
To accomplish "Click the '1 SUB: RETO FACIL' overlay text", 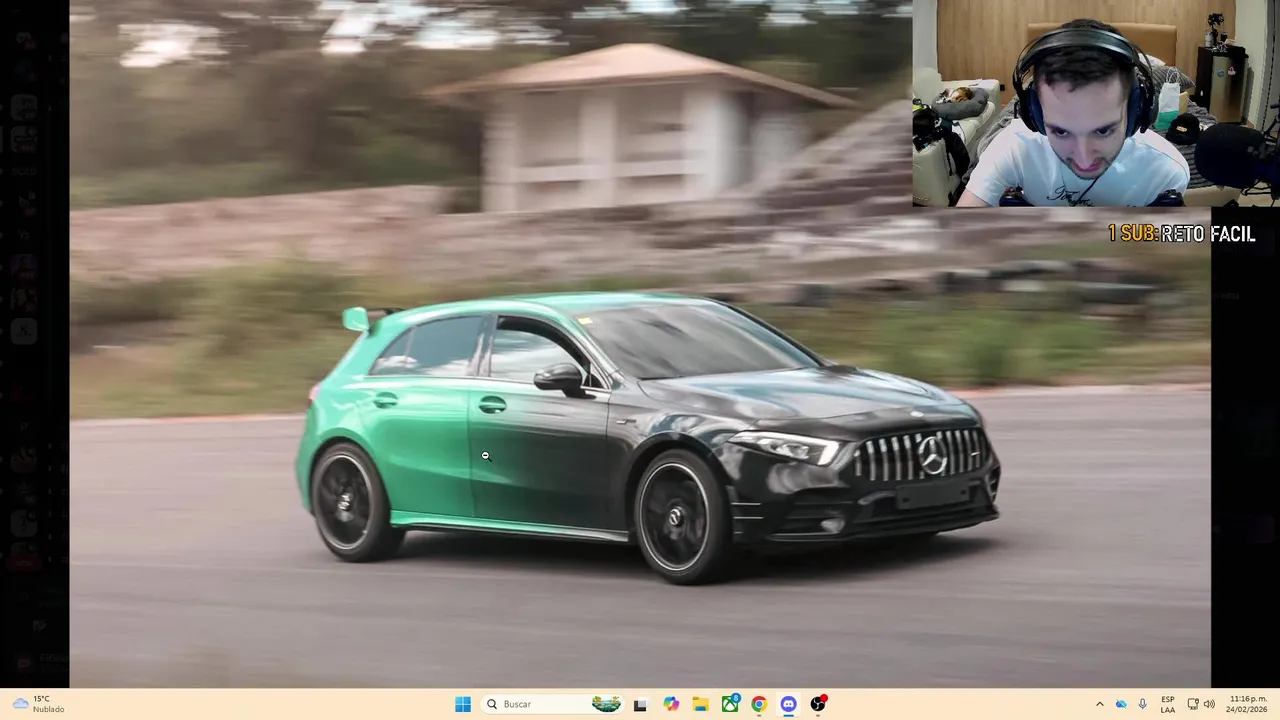I will [x=1181, y=233].
